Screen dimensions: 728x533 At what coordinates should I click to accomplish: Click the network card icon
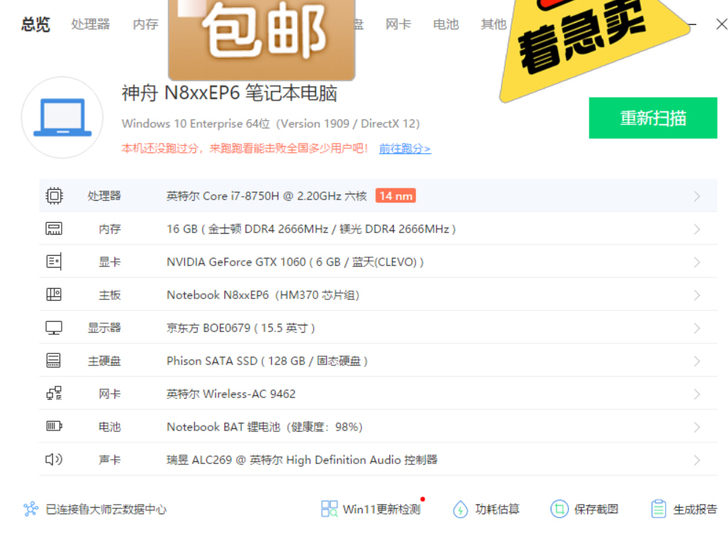tap(54, 394)
